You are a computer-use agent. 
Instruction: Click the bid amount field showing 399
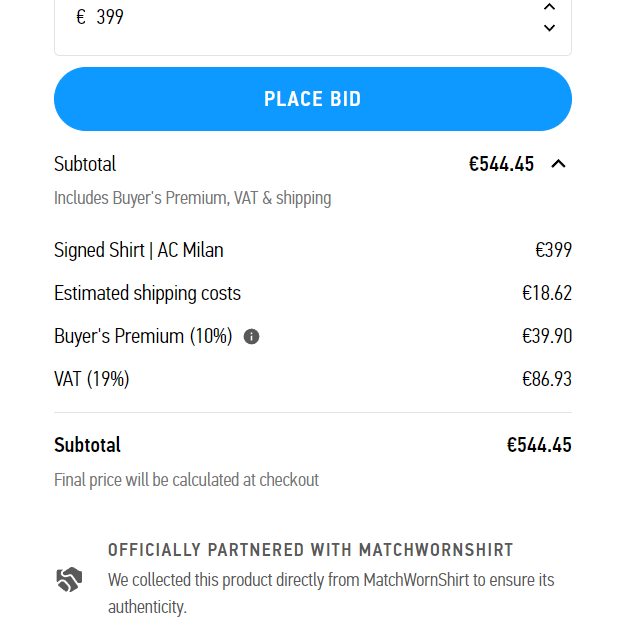click(x=313, y=24)
